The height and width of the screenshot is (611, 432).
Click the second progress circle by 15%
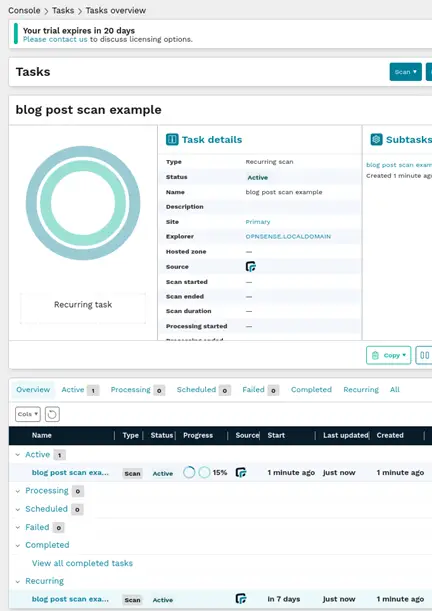pyautogui.click(x=205, y=473)
